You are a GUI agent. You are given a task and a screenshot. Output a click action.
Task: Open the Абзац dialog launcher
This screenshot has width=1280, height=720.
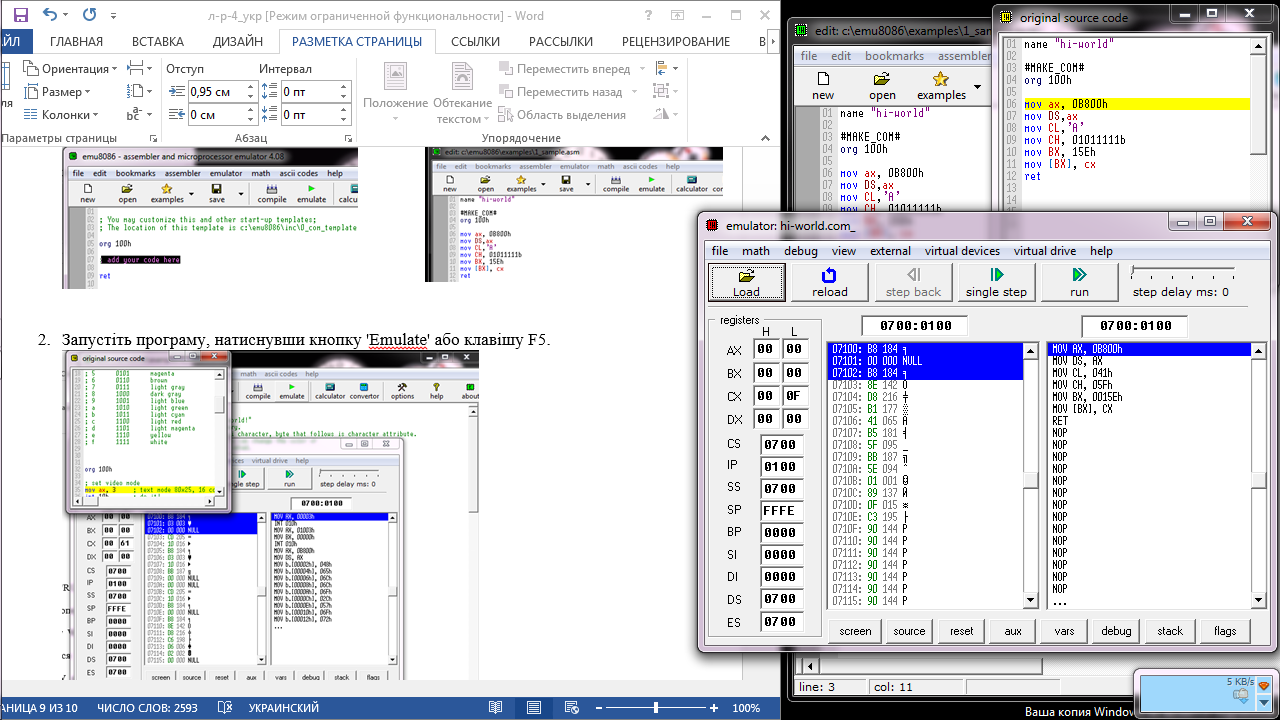(347, 138)
